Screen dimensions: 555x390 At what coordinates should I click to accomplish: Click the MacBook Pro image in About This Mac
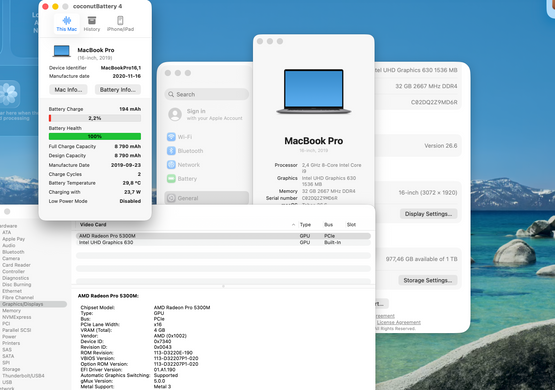click(x=314, y=91)
